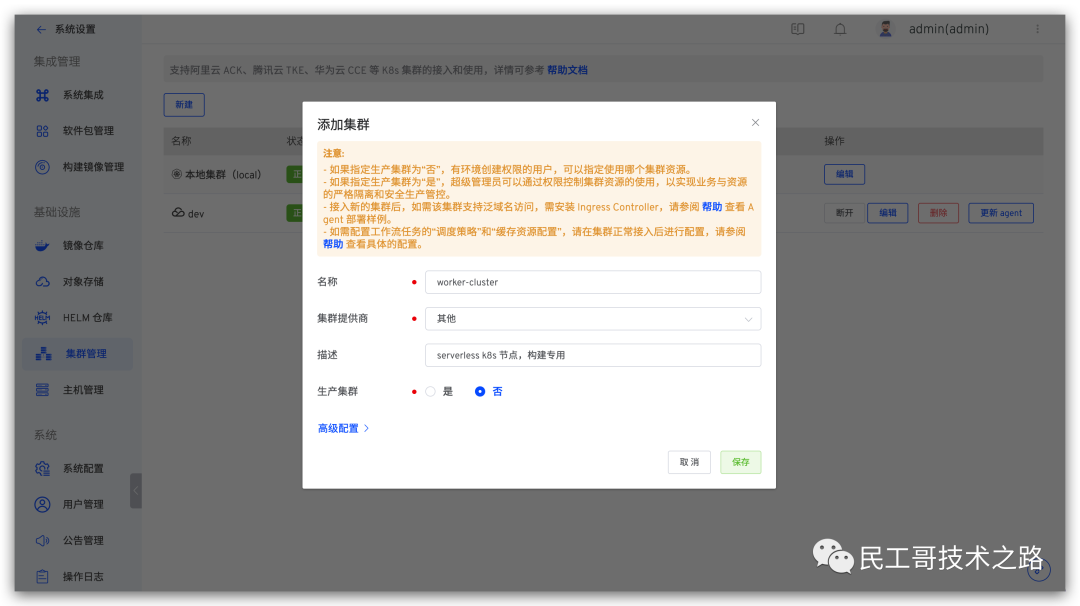Select 否 for 生产集群

[480, 392]
